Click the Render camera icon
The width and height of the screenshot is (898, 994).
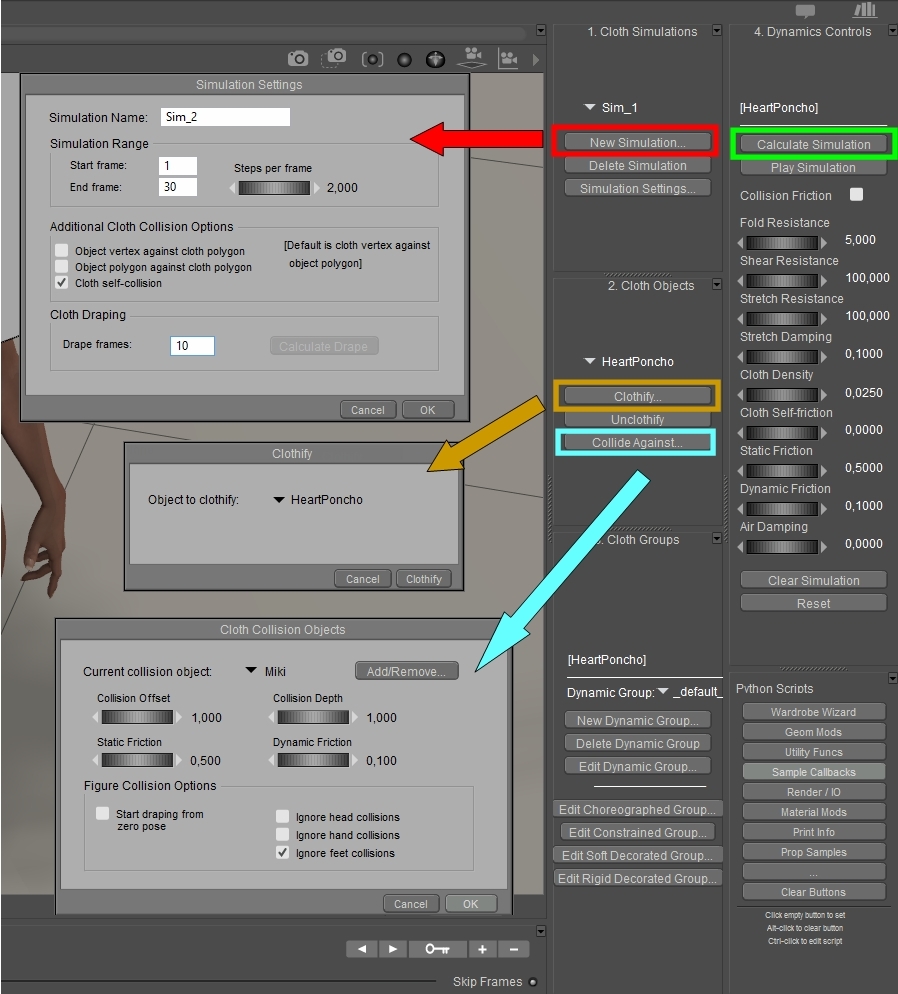pos(297,59)
